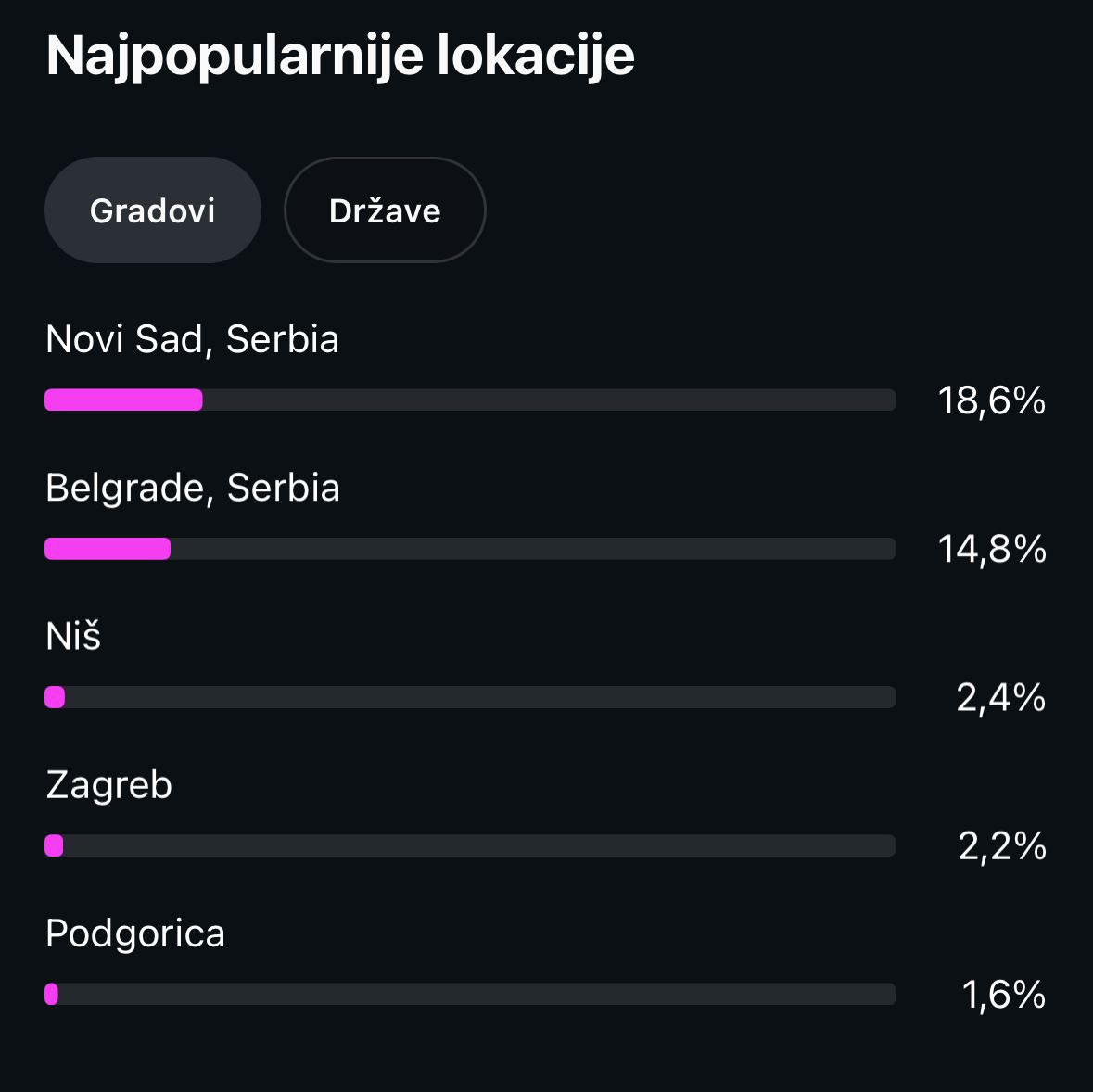Image resolution: width=1093 pixels, height=1092 pixels.
Task: Click the gray unfilled Belgrade bar track
Action: (533, 549)
